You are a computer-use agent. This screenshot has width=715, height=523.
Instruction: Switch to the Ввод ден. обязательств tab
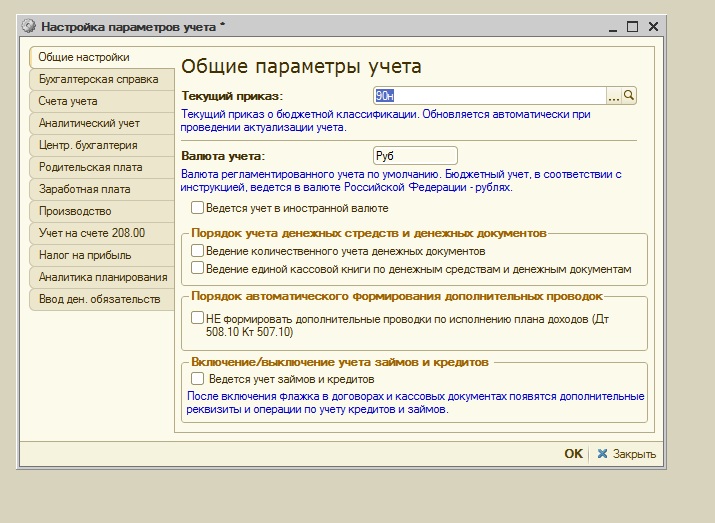(x=101, y=299)
